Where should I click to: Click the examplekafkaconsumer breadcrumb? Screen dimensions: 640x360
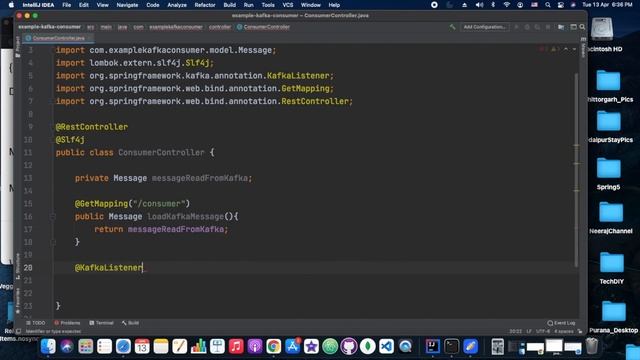176,27
